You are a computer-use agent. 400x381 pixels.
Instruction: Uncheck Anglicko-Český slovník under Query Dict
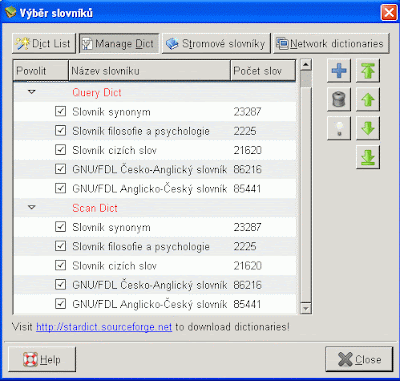[60, 188]
